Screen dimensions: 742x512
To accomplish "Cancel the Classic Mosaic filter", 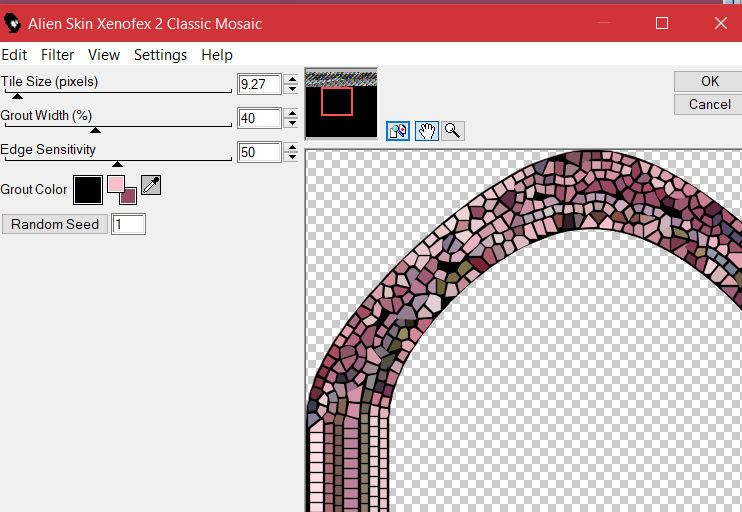I will [x=708, y=104].
